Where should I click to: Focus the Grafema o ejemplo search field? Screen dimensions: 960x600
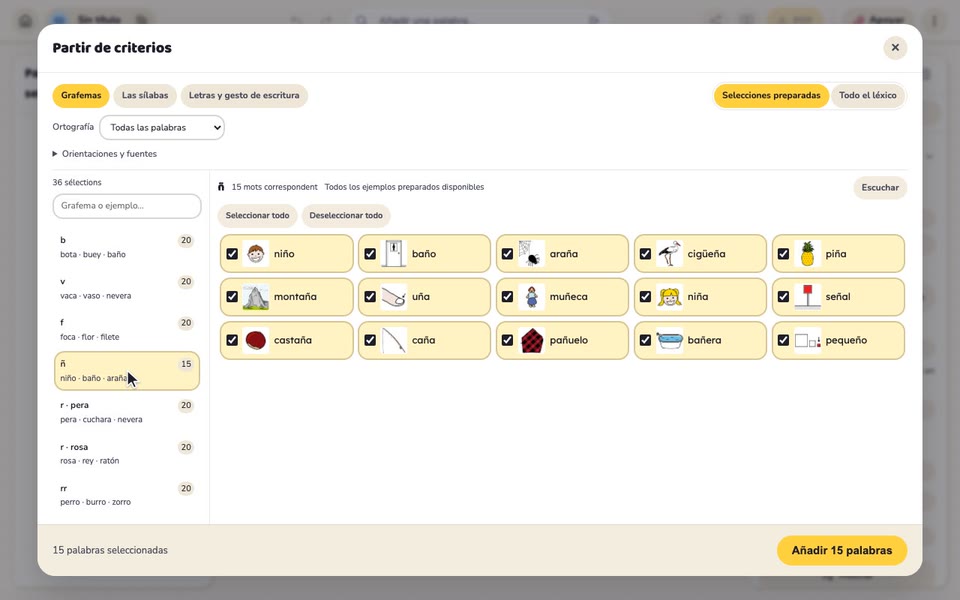point(127,206)
